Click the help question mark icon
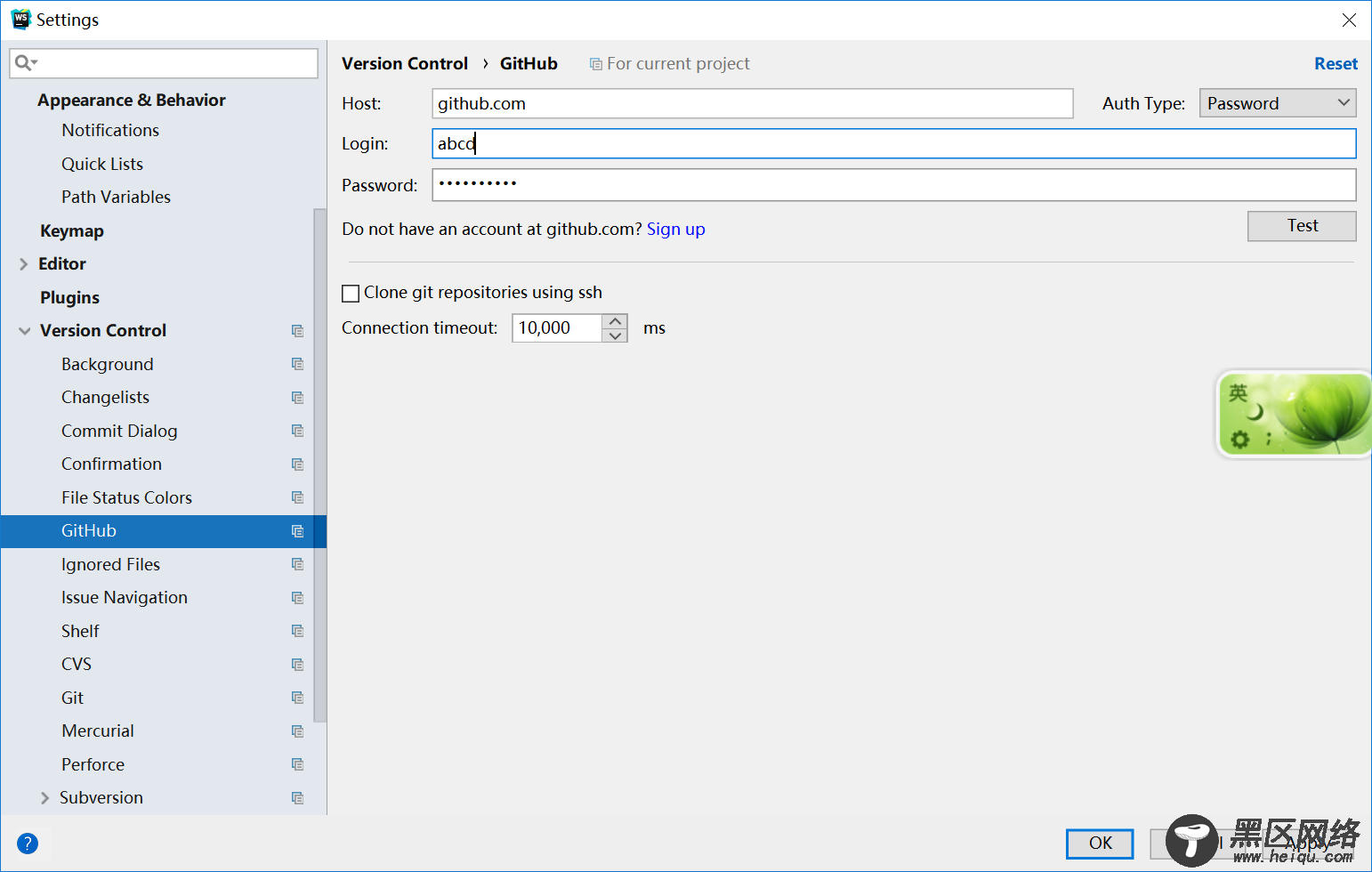 [x=28, y=843]
